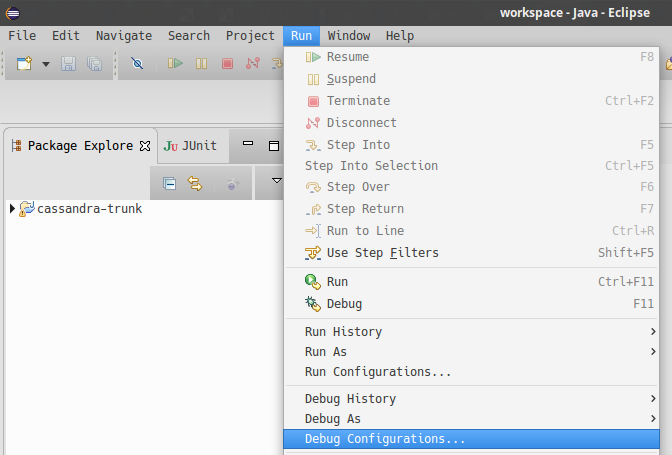Viewport: 672px width, 455px height.
Task: Toggle Skip All Breakpoints in toolbar
Action: 138,64
